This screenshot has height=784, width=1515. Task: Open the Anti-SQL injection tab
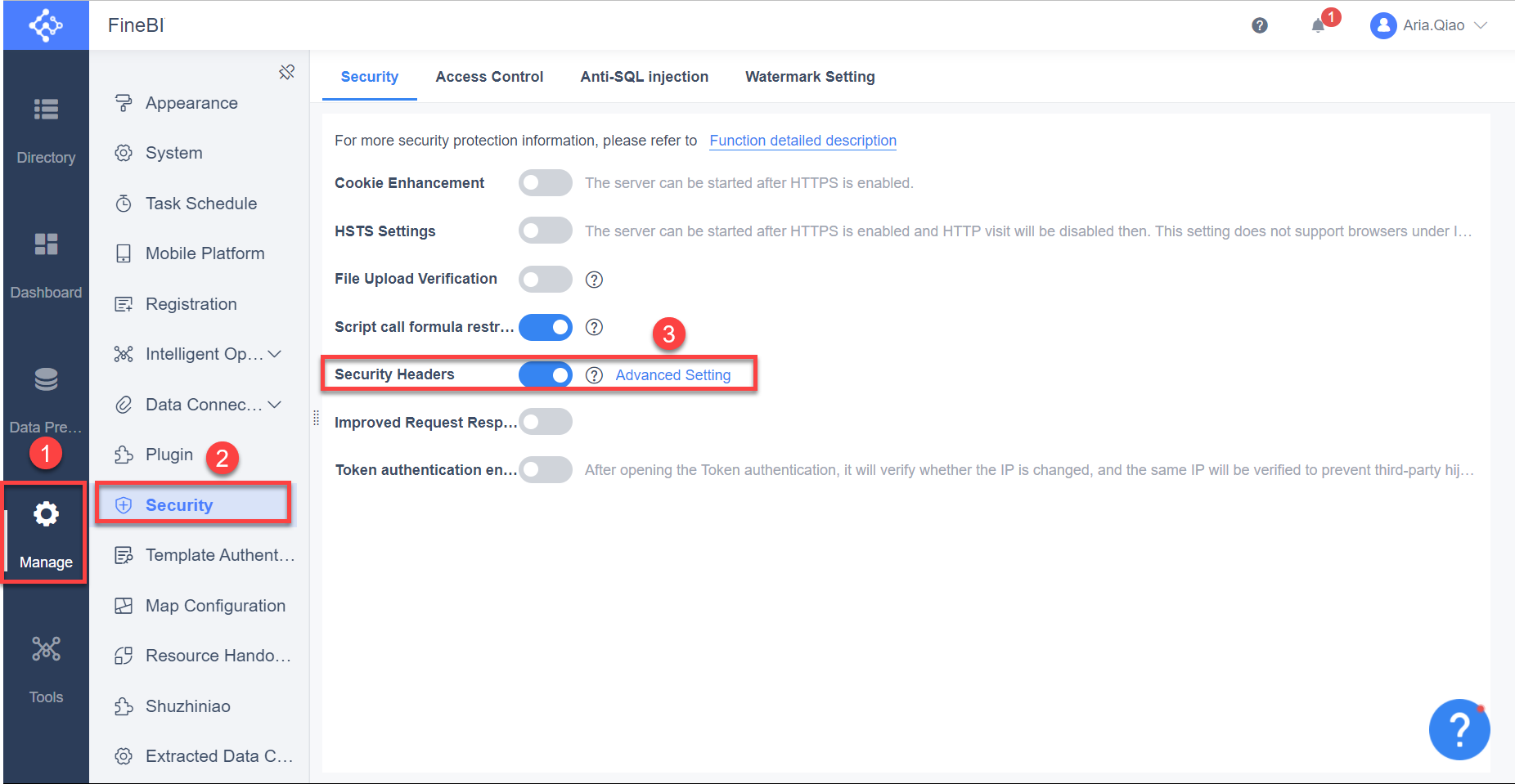pyautogui.click(x=644, y=76)
